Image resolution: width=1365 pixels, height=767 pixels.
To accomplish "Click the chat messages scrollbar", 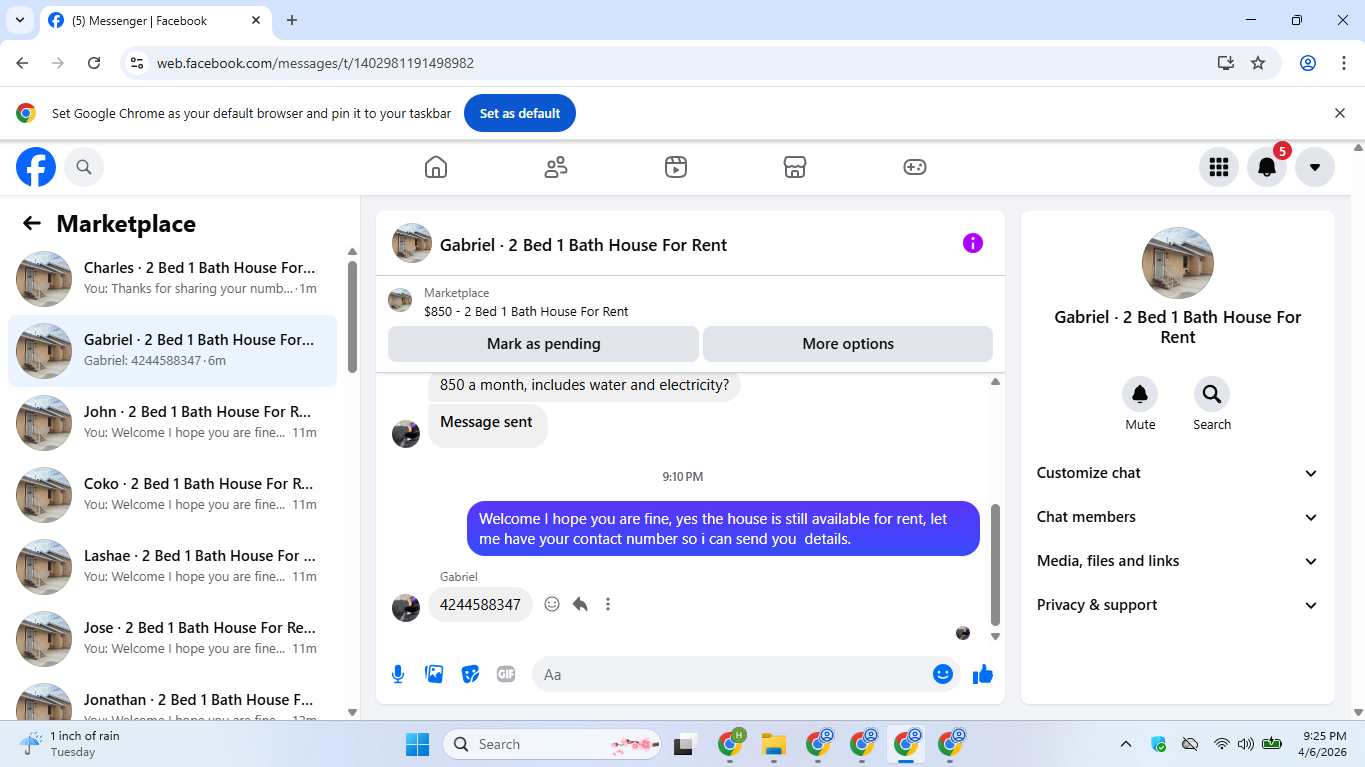I will (x=995, y=564).
